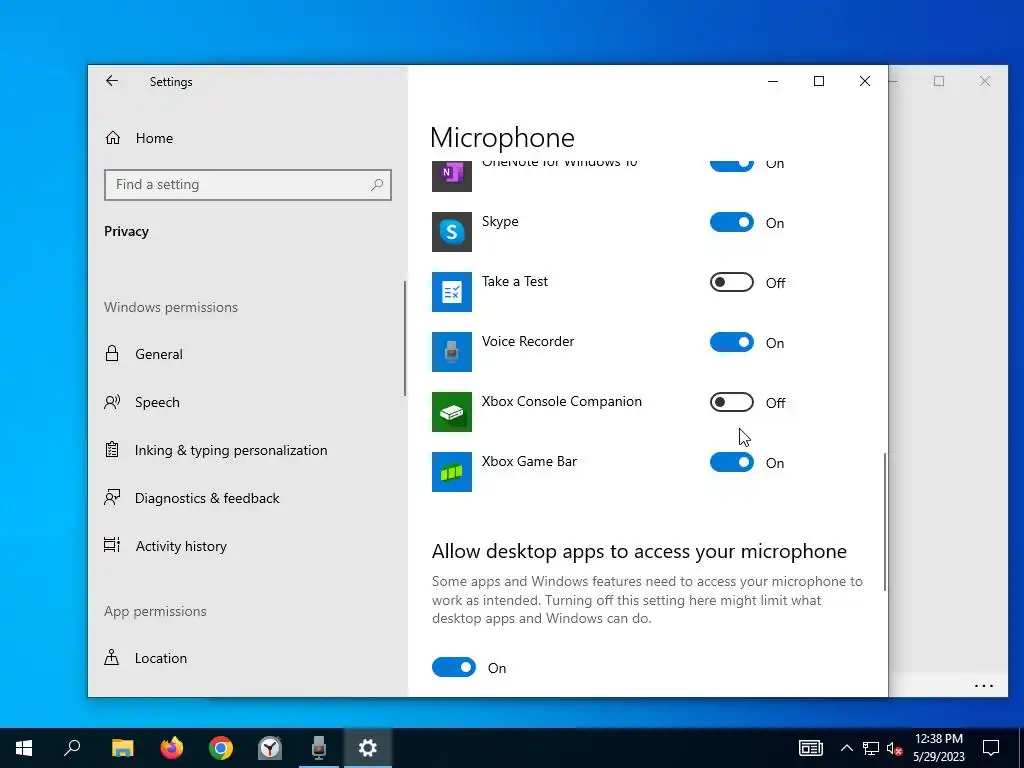Open File Explorer from taskbar
The height and width of the screenshot is (768, 1024).
click(122, 748)
